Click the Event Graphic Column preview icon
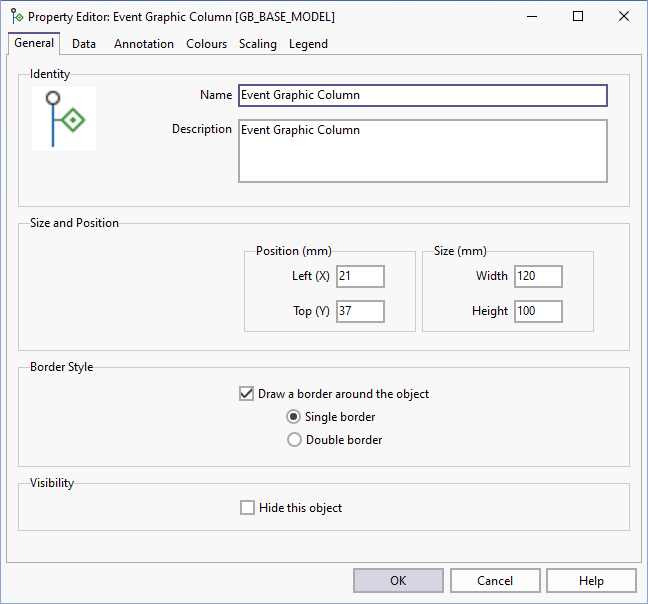648x604 pixels. (x=64, y=119)
